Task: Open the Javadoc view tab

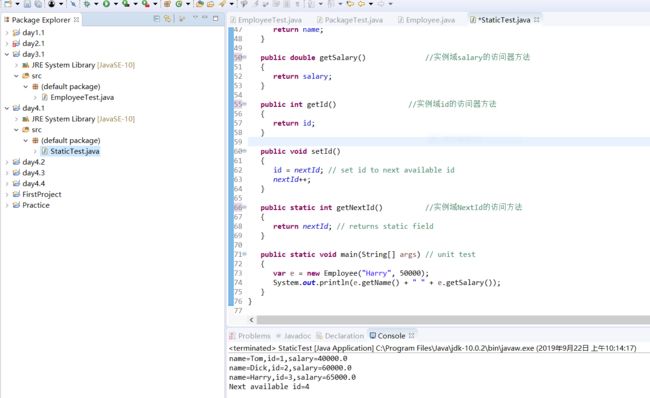Action: pos(293,335)
